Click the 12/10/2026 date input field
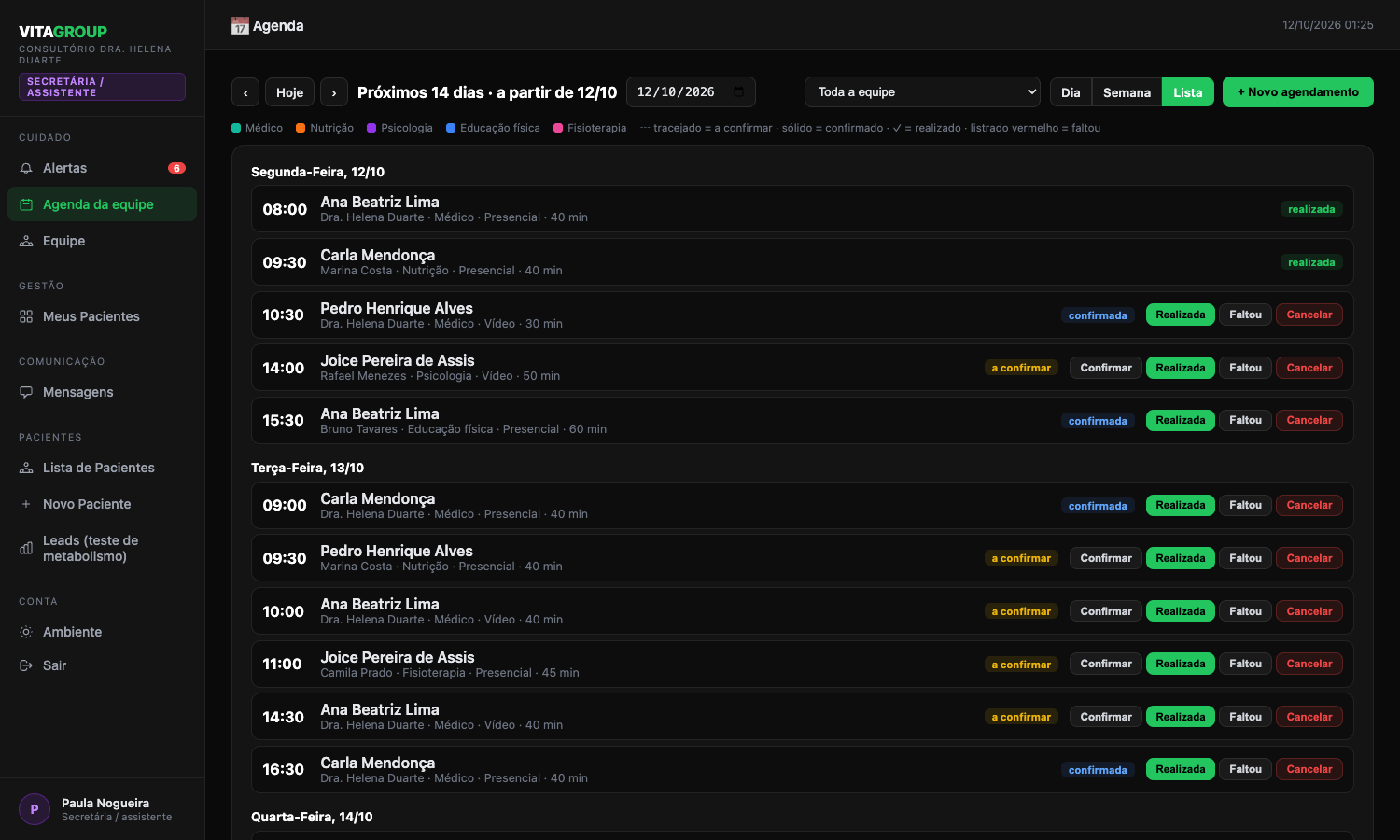The width and height of the screenshot is (1400, 840). [691, 91]
